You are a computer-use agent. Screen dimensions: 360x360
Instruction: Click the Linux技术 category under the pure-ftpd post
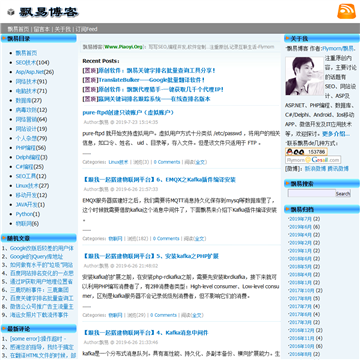[118, 162]
